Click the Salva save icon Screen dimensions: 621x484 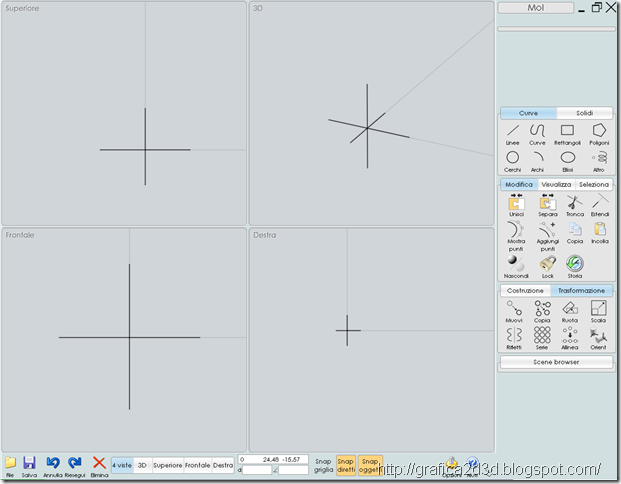[29, 467]
